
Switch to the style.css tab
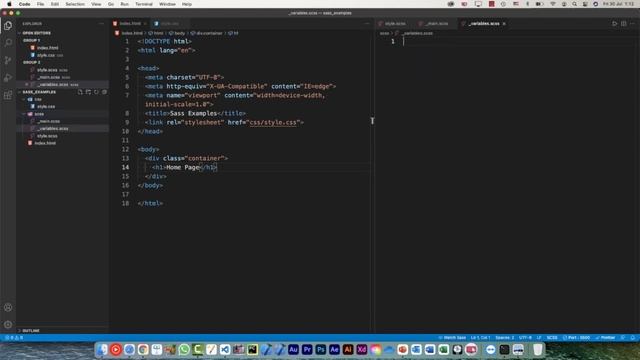click(169, 24)
